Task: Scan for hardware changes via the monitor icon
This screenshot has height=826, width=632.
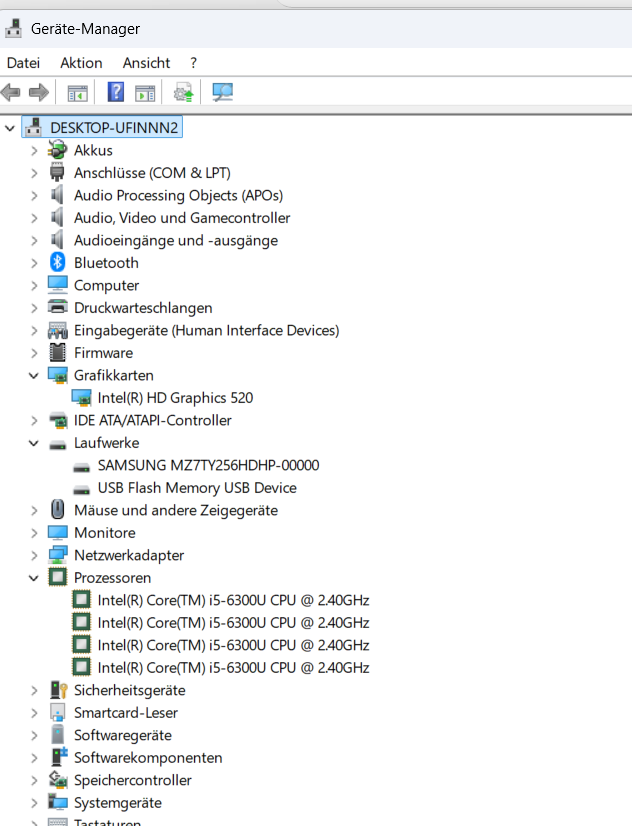Action: click(222, 92)
